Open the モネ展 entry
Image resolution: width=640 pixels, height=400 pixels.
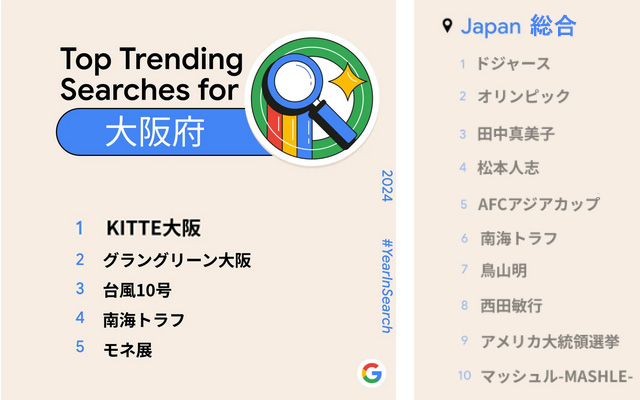click(x=128, y=350)
